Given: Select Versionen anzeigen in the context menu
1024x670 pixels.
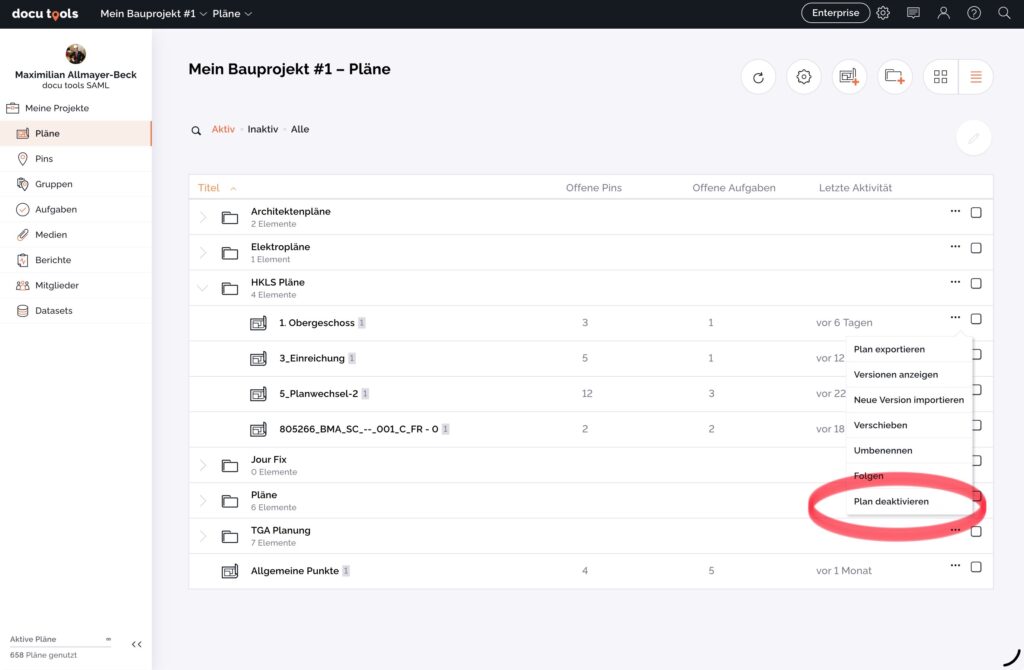Looking at the screenshot, I should (895, 374).
